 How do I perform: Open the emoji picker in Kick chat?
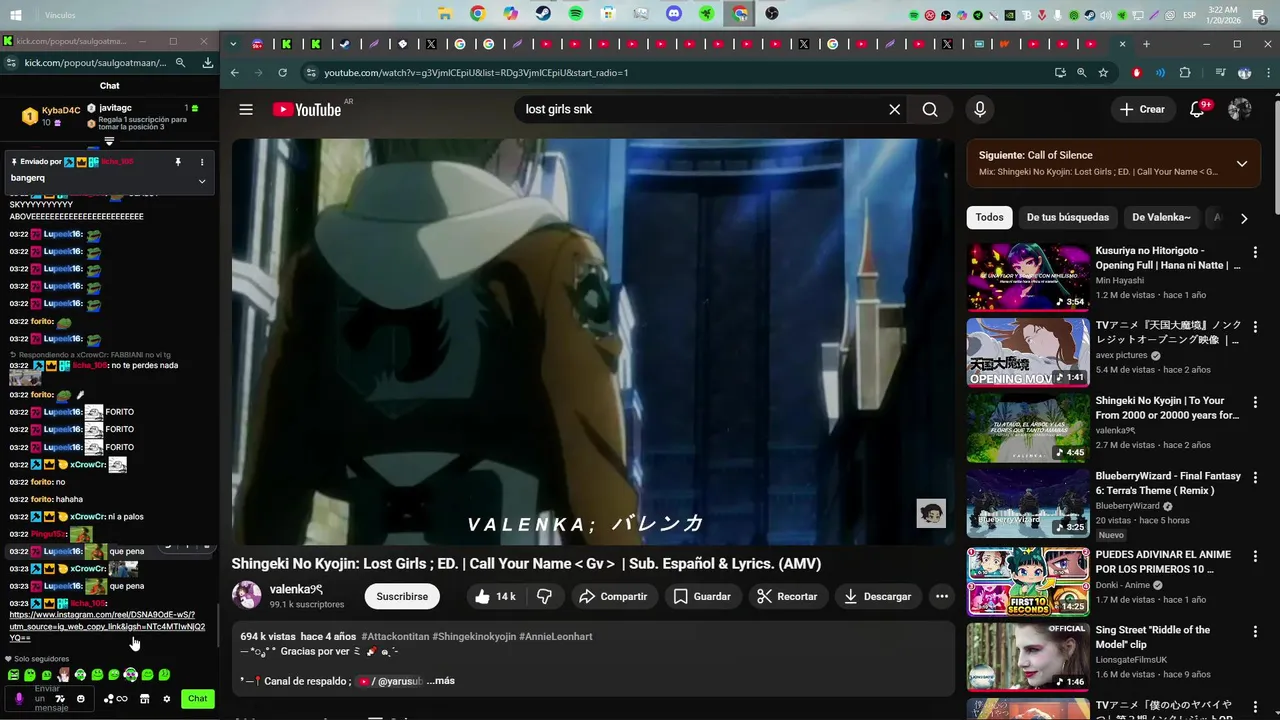(81, 698)
